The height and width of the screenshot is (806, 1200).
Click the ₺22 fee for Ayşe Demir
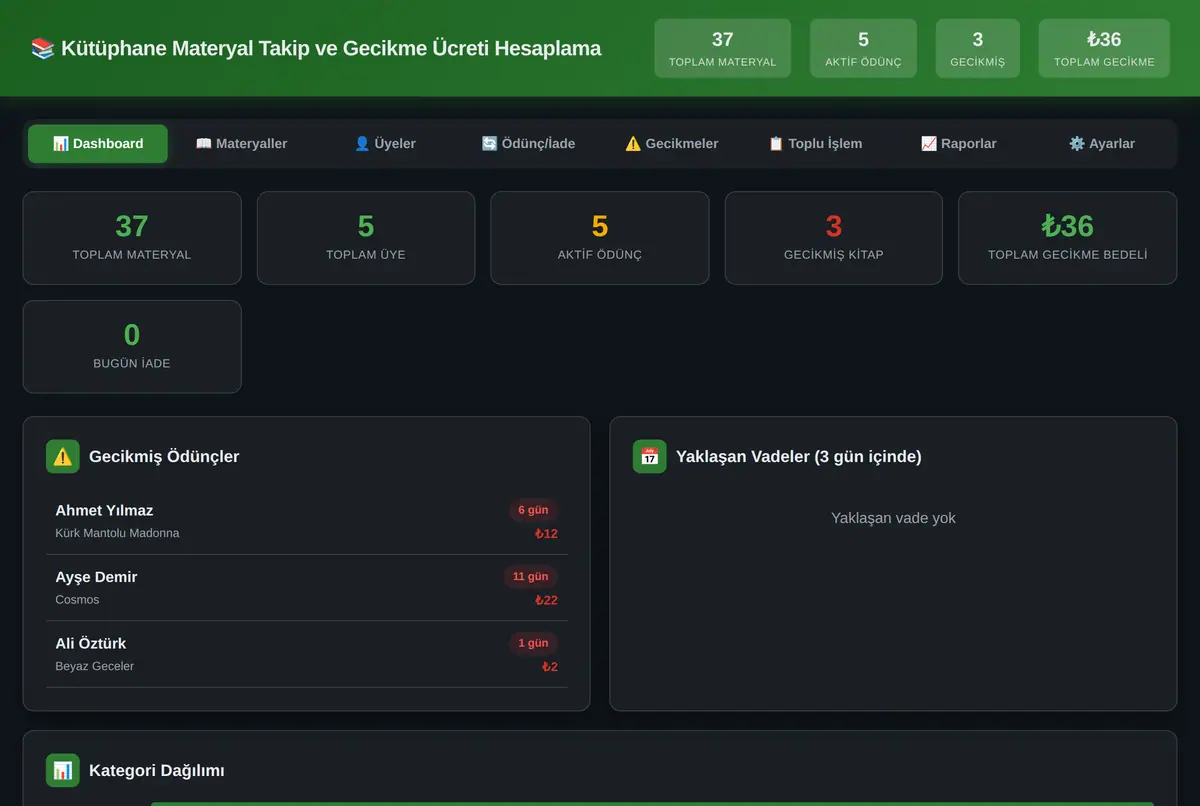point(546,600)
